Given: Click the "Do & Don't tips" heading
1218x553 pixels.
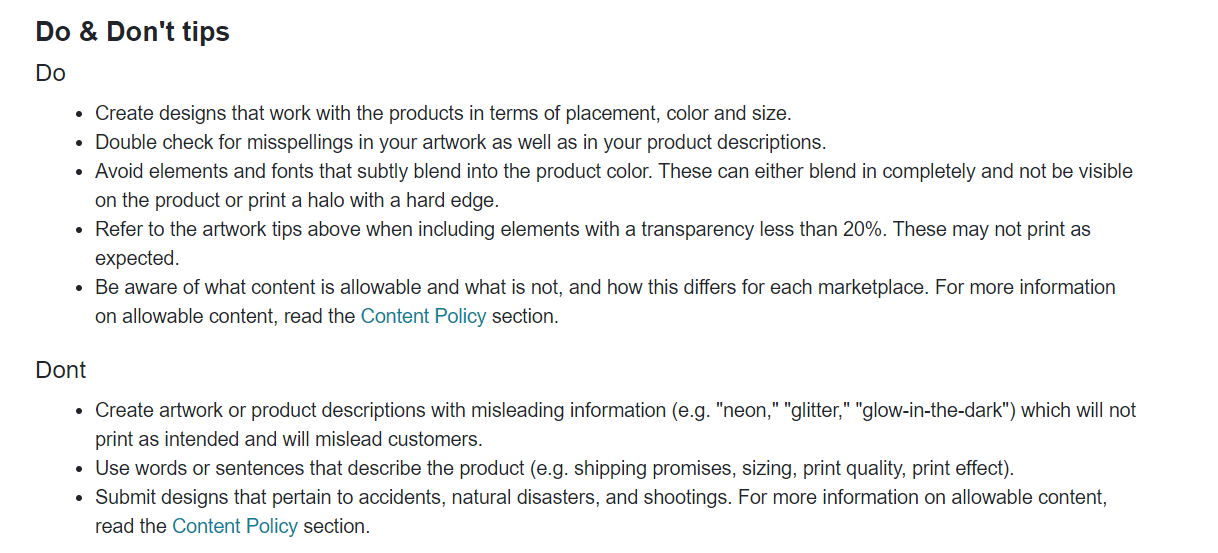Looking at the screenshot, I should pyautogui.click(x=133, y=32).
